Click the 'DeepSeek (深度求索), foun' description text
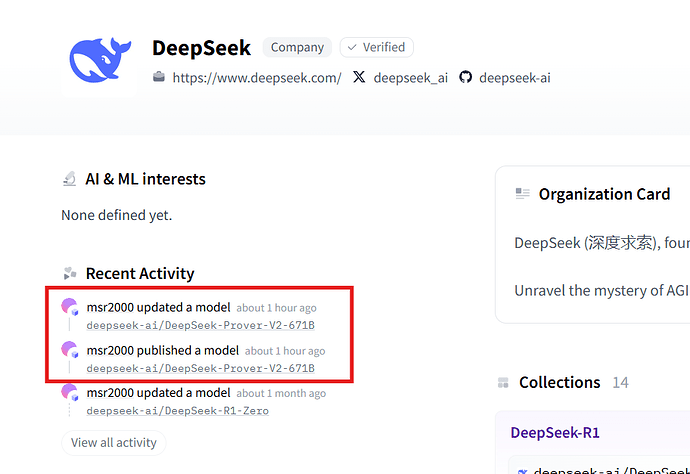 click(602, 243)
